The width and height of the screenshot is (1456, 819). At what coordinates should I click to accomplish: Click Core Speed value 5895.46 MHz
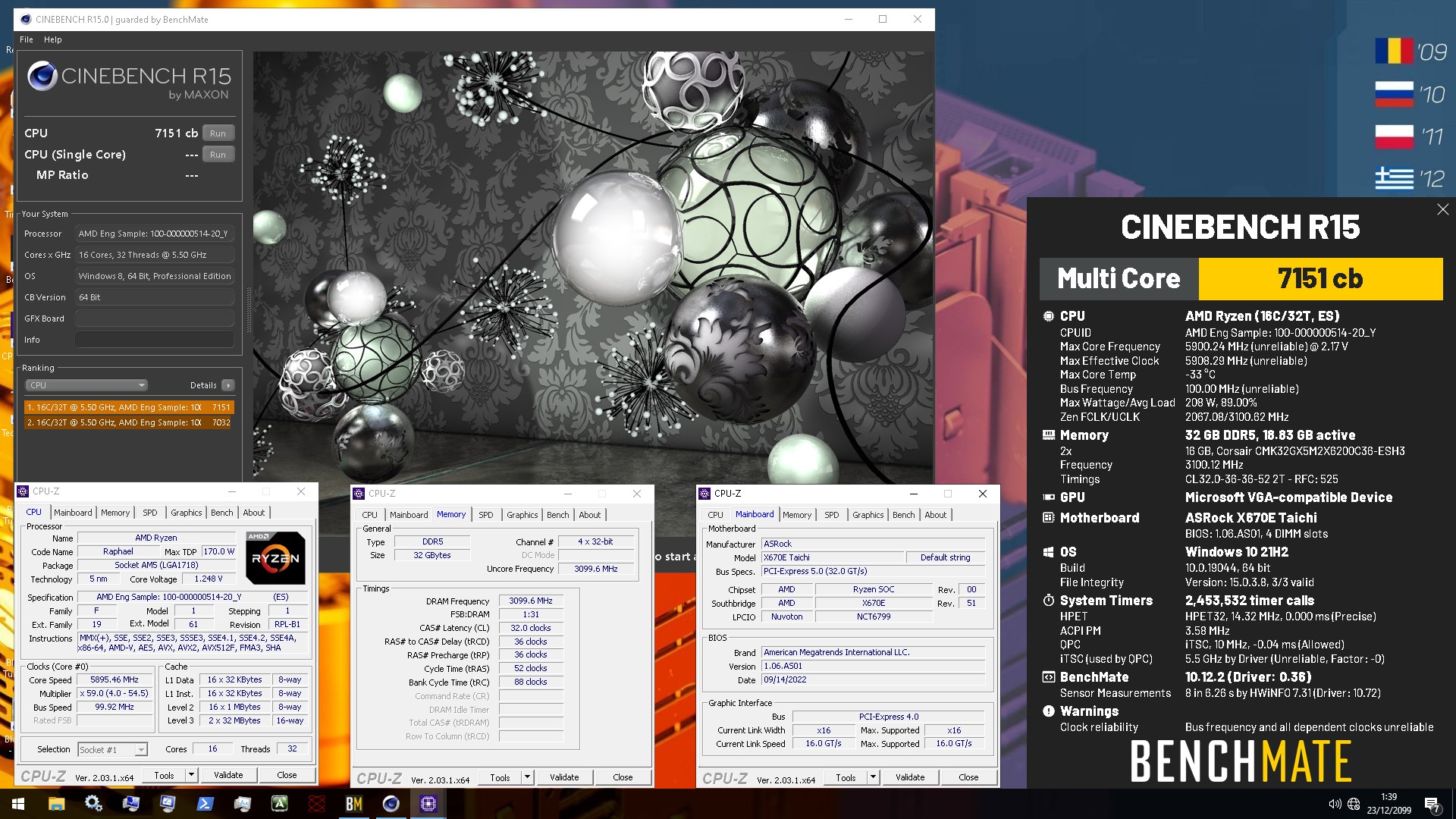pyautogui.click(x=114, y=680)
